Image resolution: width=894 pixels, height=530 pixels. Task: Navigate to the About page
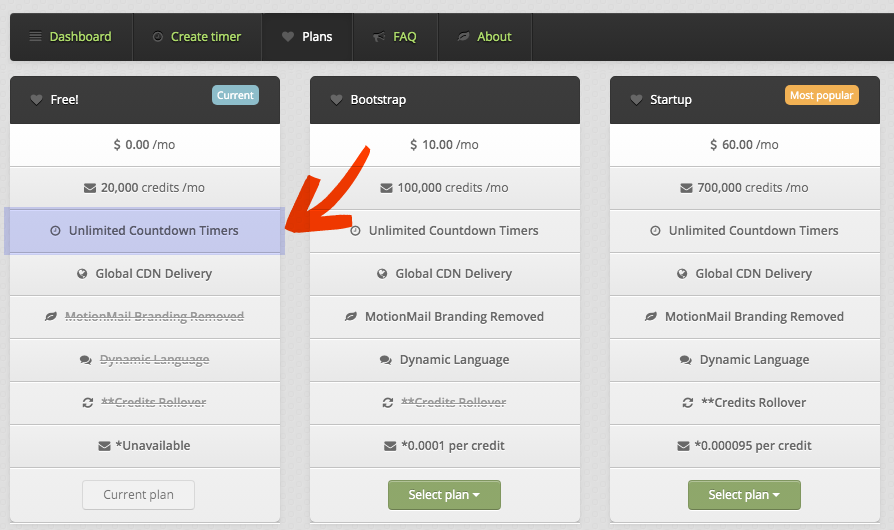[485, 37]
